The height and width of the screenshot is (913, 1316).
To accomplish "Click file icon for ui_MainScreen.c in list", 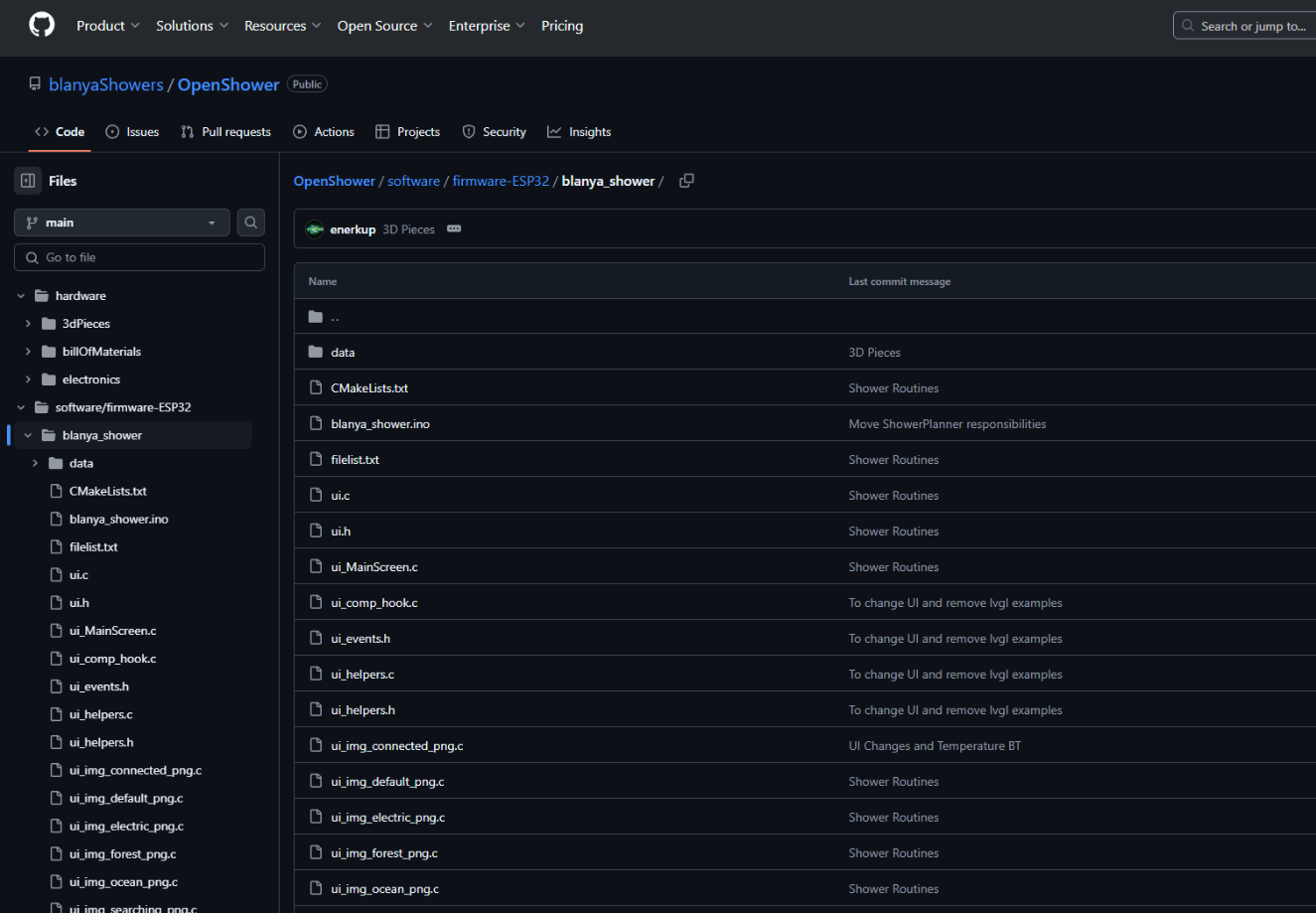I will click(x=316, y=567).
